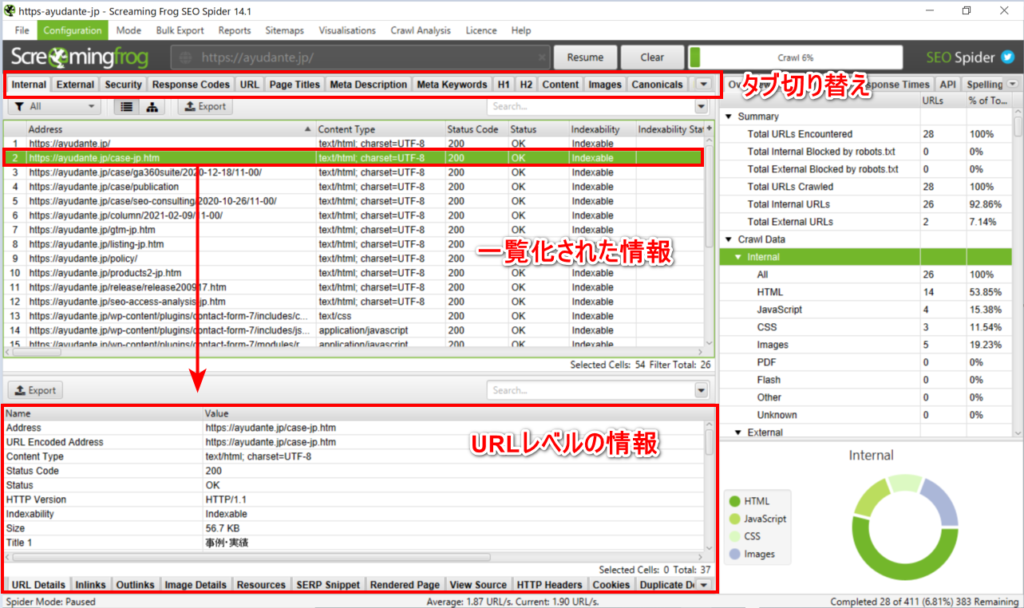Click lower Export button

pyautogui.click(x=36, y=391)
